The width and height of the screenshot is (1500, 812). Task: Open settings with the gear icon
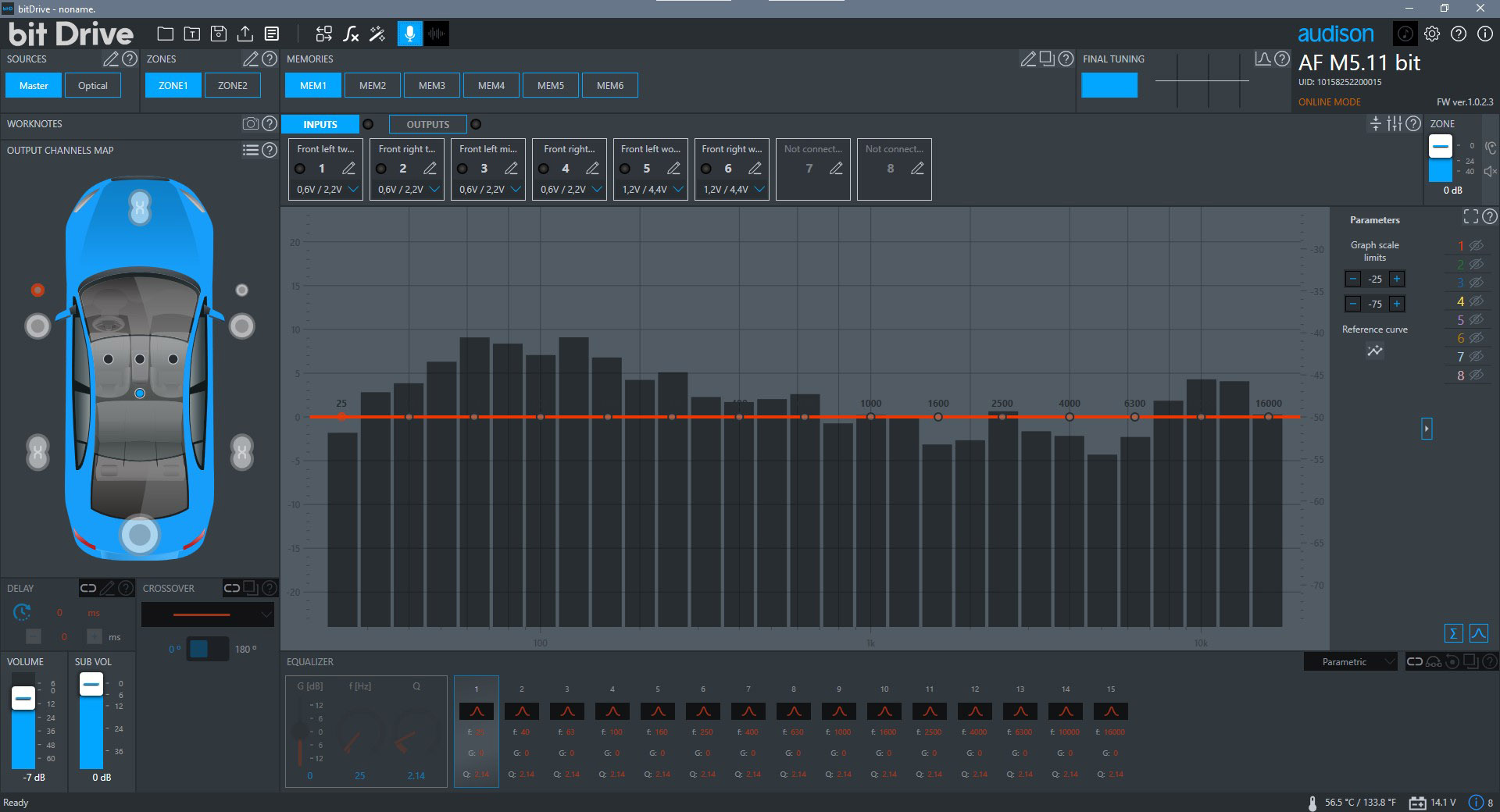[x=1432, y=34]
